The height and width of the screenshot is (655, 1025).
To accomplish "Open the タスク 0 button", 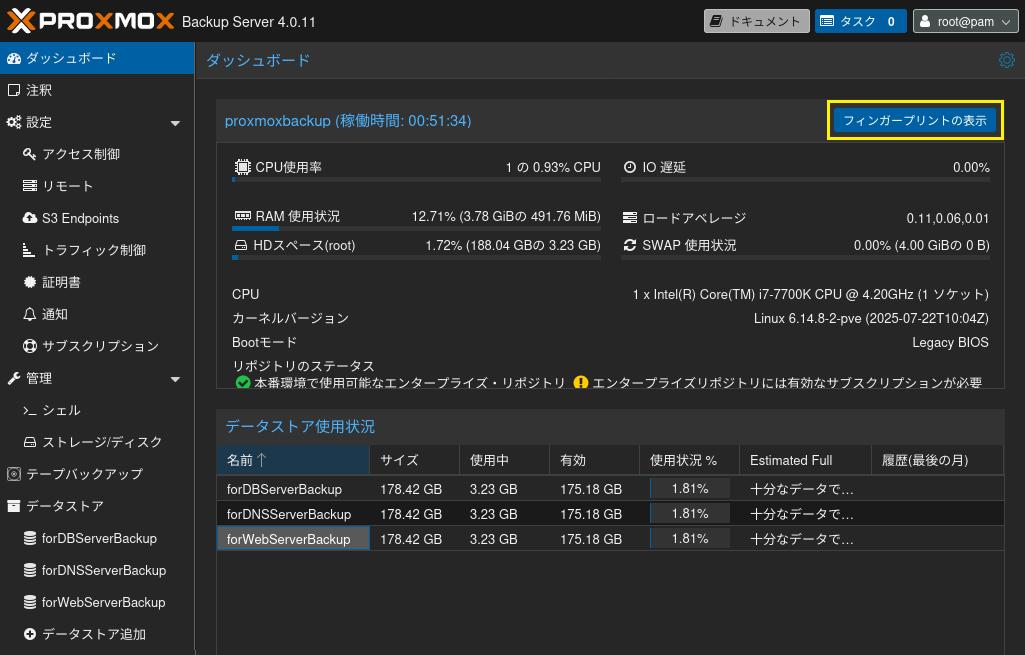I will [x=860, y=21].
